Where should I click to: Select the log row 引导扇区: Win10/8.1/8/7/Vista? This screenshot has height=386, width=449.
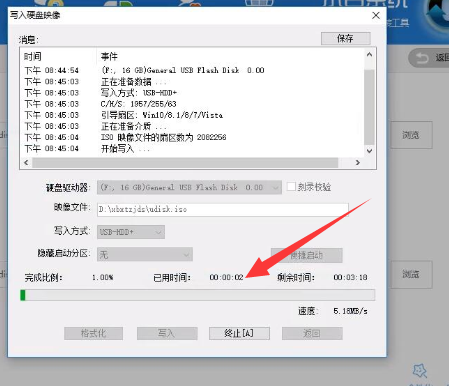point(193,115)
